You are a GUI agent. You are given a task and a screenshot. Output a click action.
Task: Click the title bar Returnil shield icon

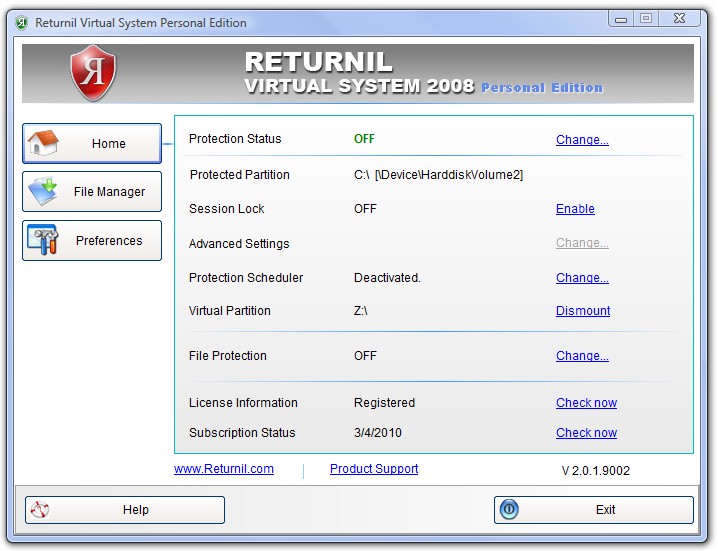(x=22, y=23)
